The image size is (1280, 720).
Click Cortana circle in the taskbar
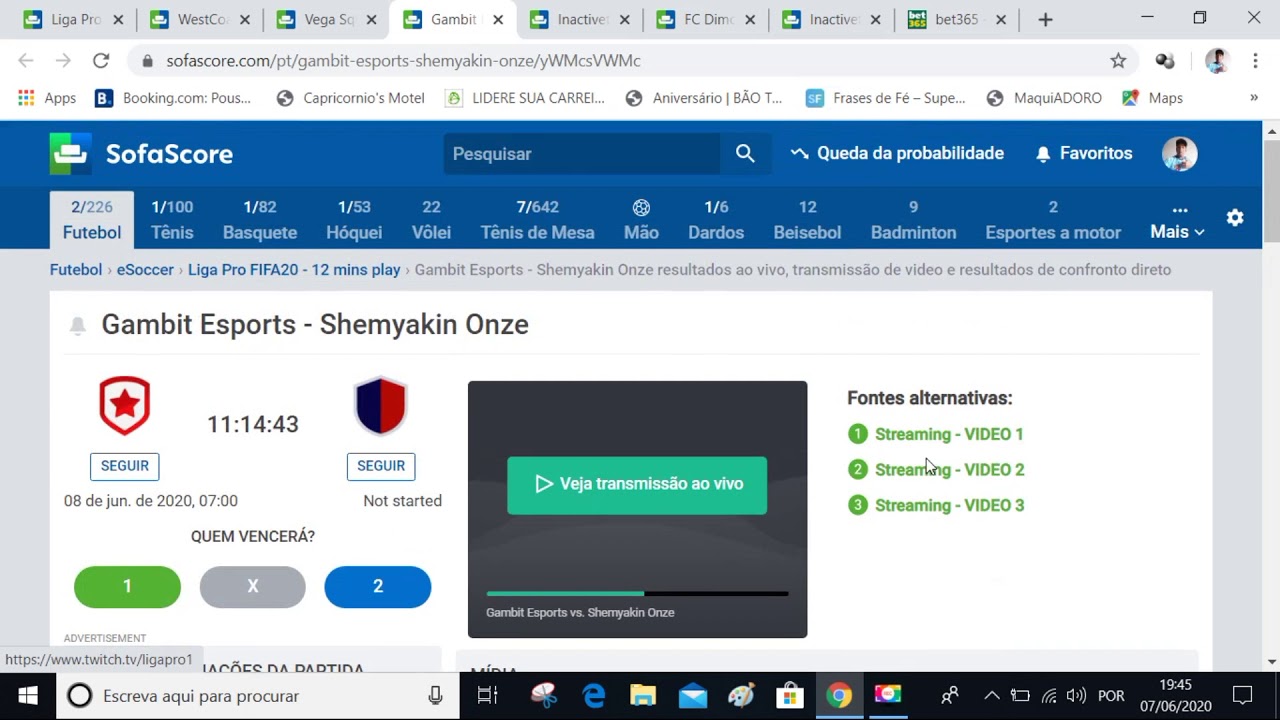click(79, 696)
